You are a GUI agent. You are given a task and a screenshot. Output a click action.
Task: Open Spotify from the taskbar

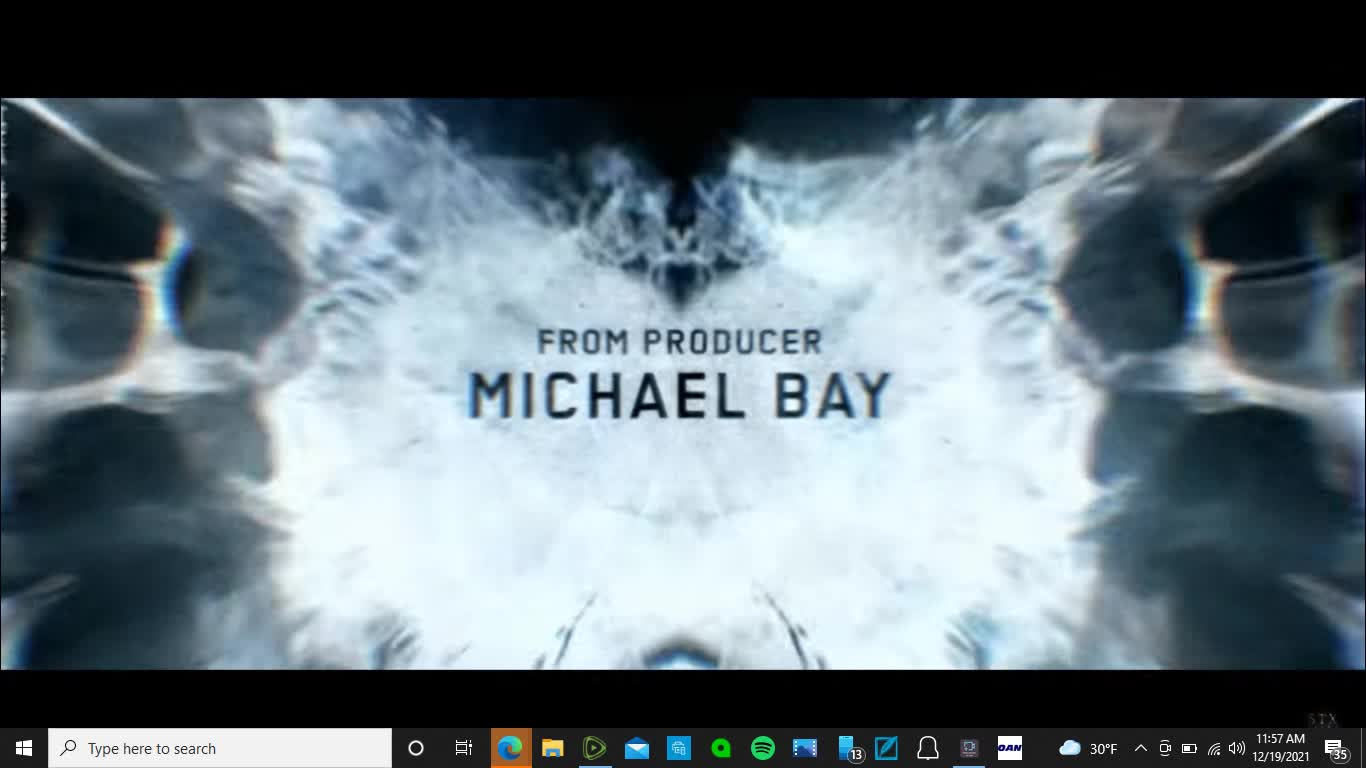[x=762, y=748]
